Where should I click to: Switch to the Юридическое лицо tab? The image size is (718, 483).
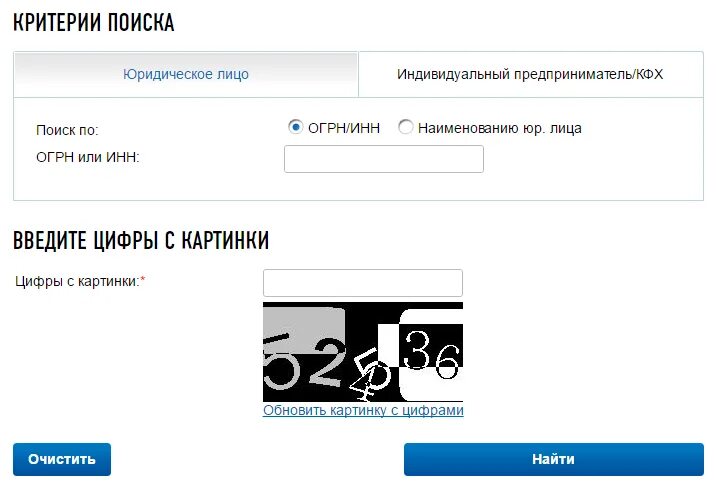[x=185, y=74]
